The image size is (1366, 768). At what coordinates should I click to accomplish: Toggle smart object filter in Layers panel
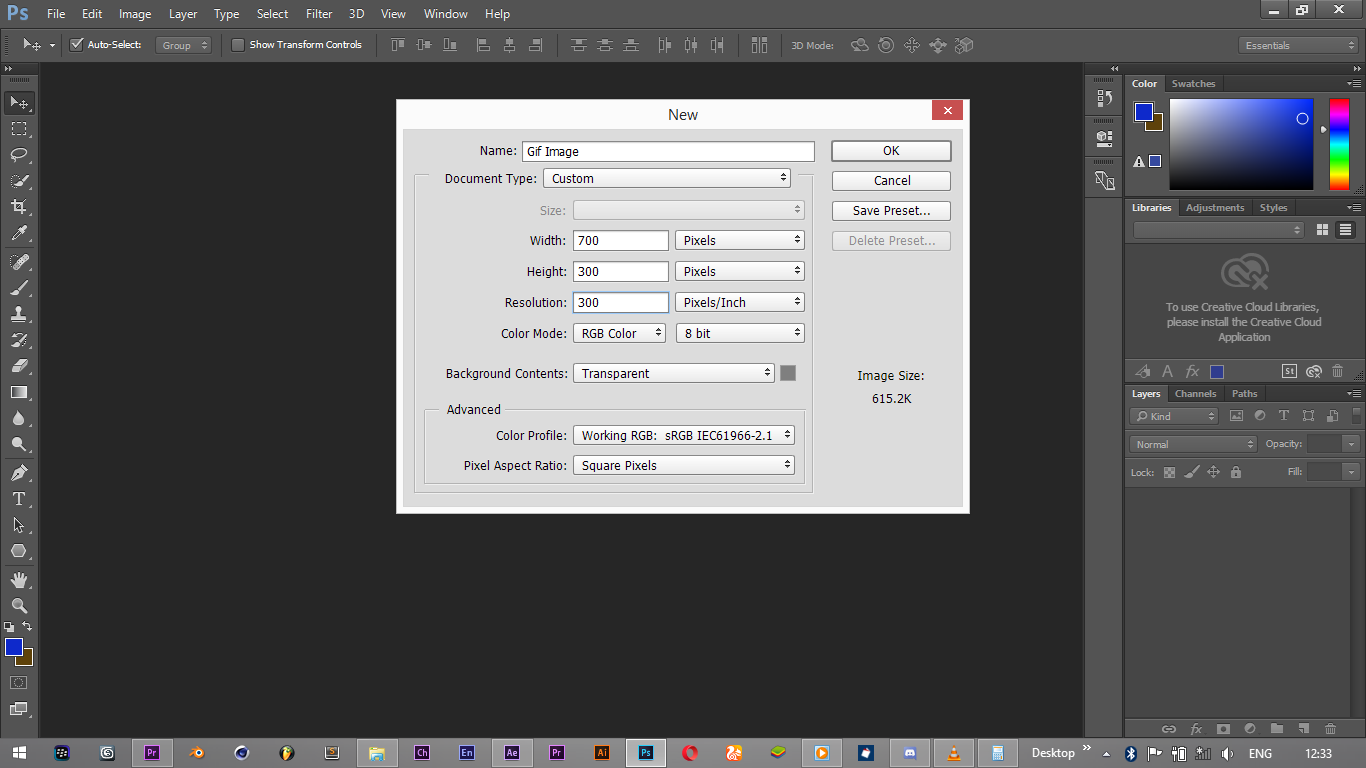(x=1332, y=416)
